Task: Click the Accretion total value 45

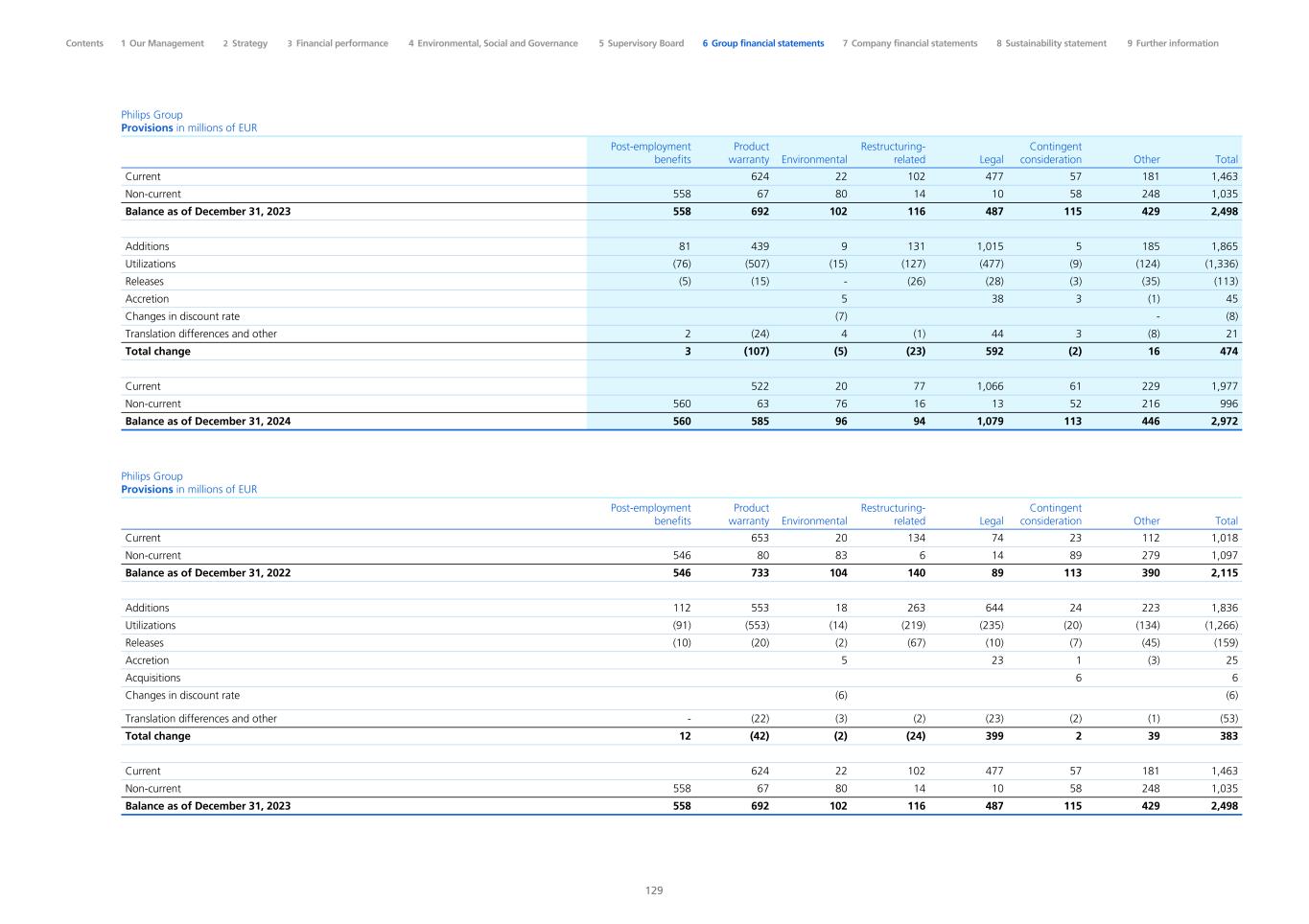Action: [x=1232, y=299]
